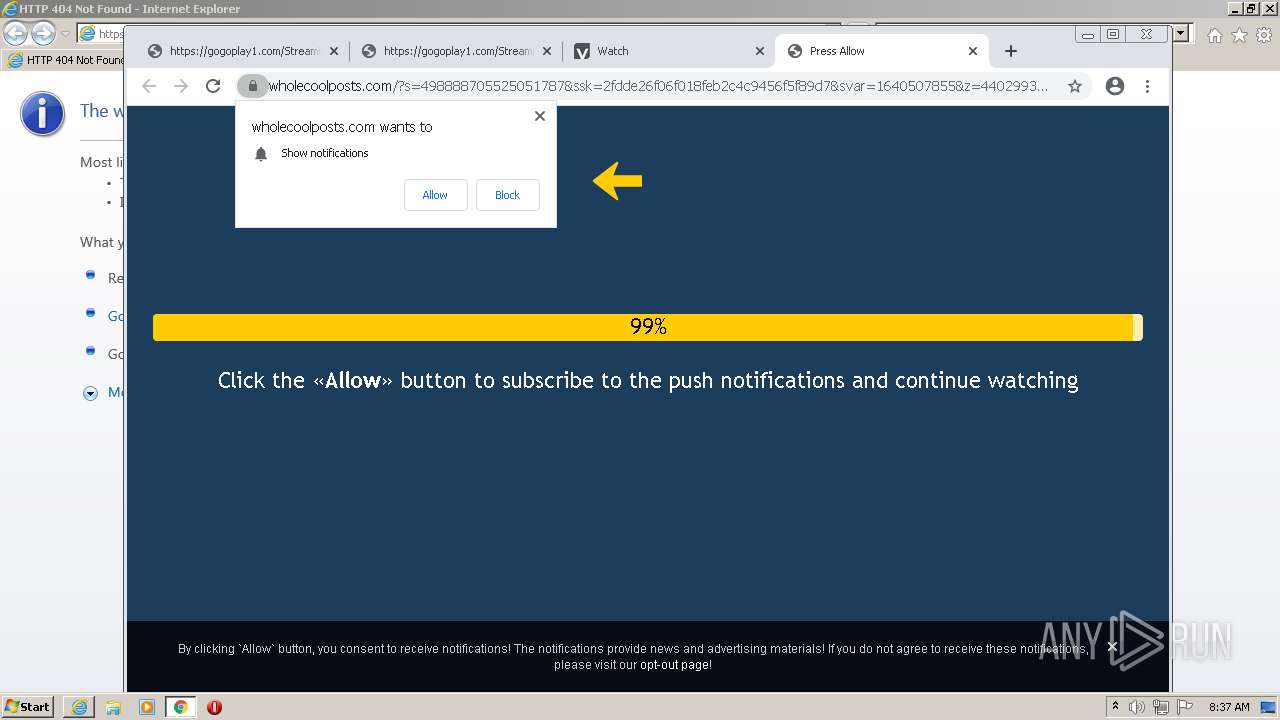Viewport: 1280px width, 720px height.
Task: Click the Chrome taskbar icon
Action: [x=181, y=707]
